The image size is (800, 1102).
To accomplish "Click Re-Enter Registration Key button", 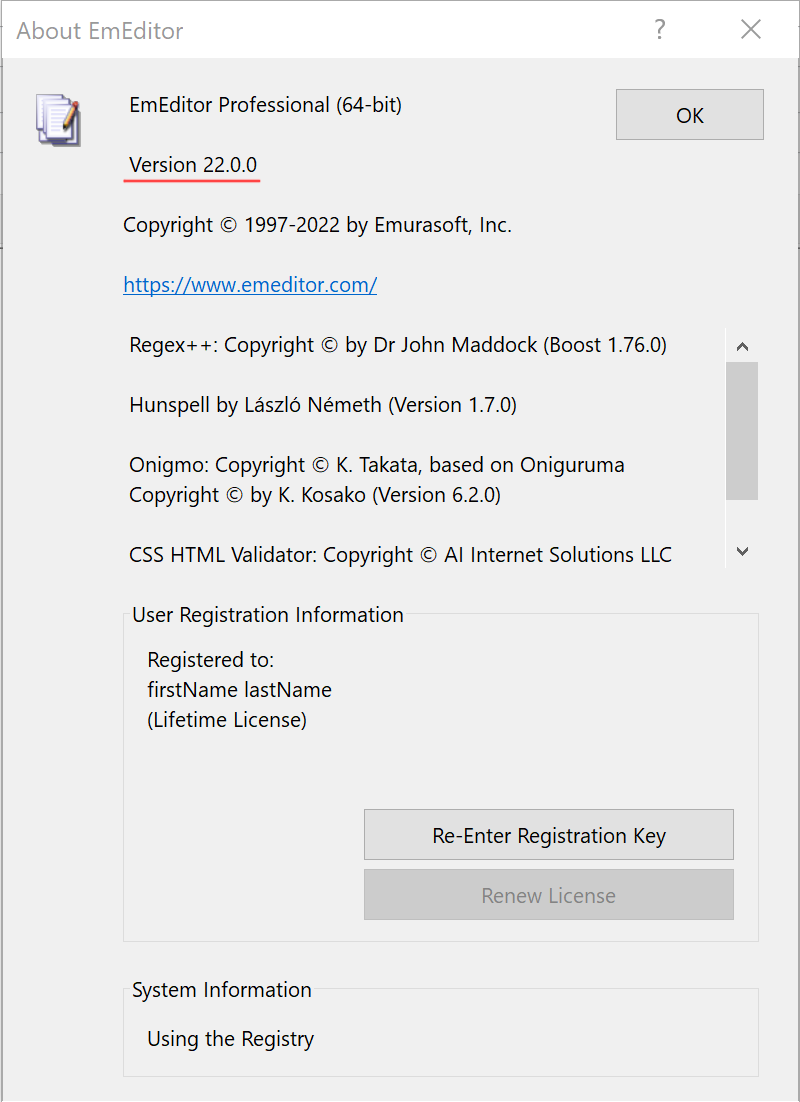I will 548,835.
